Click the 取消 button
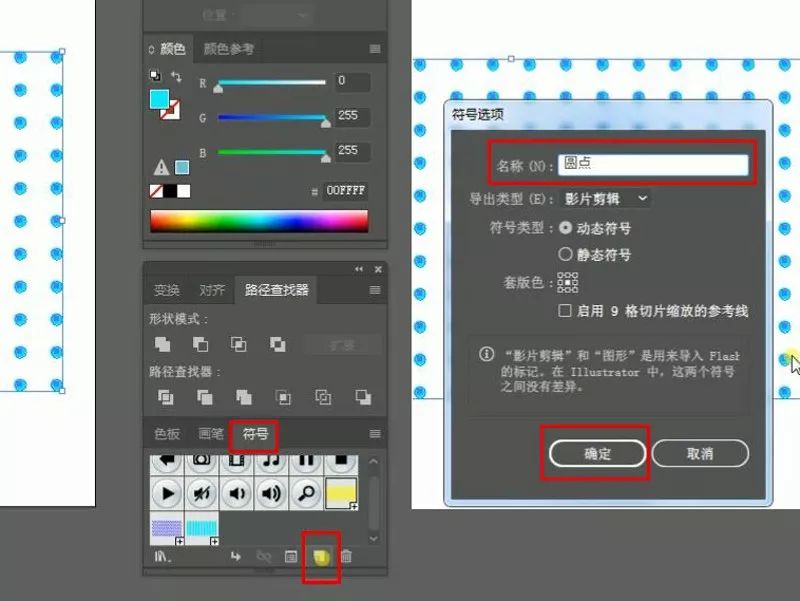 pos(700,453)
